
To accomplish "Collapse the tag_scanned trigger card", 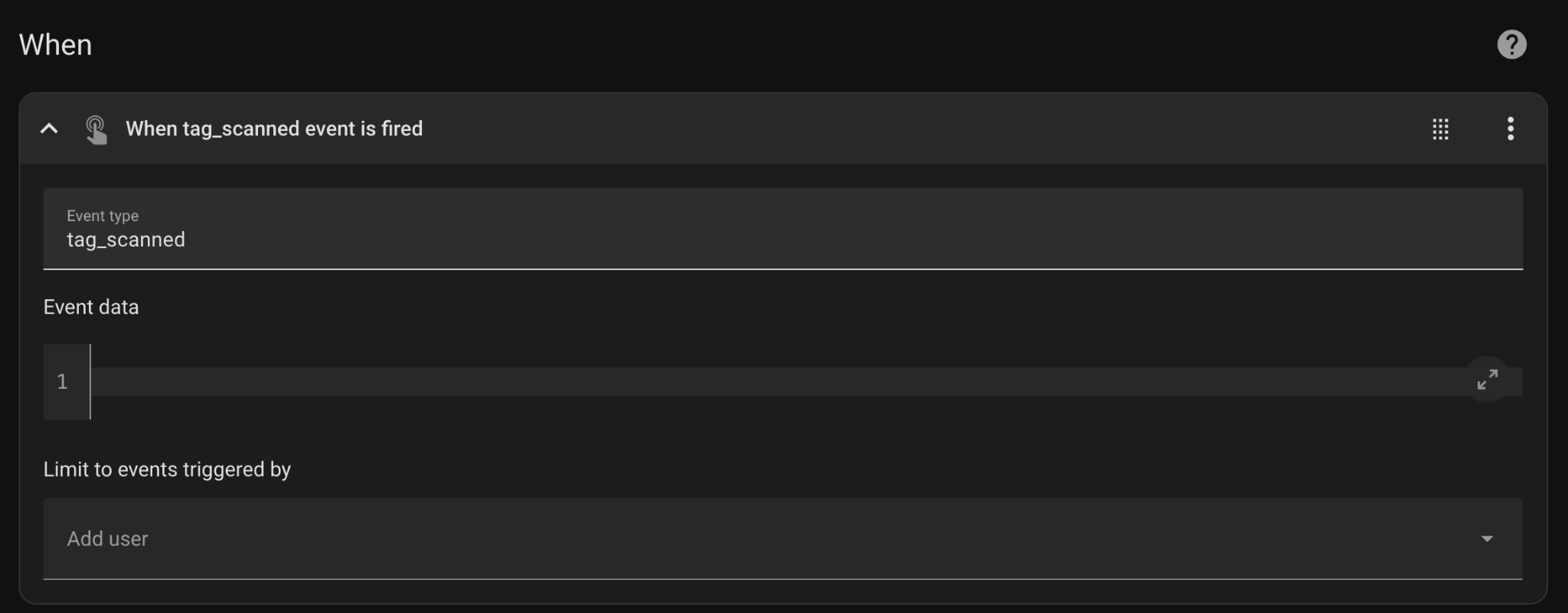I will pyautogui.click(x=49, y=129).
